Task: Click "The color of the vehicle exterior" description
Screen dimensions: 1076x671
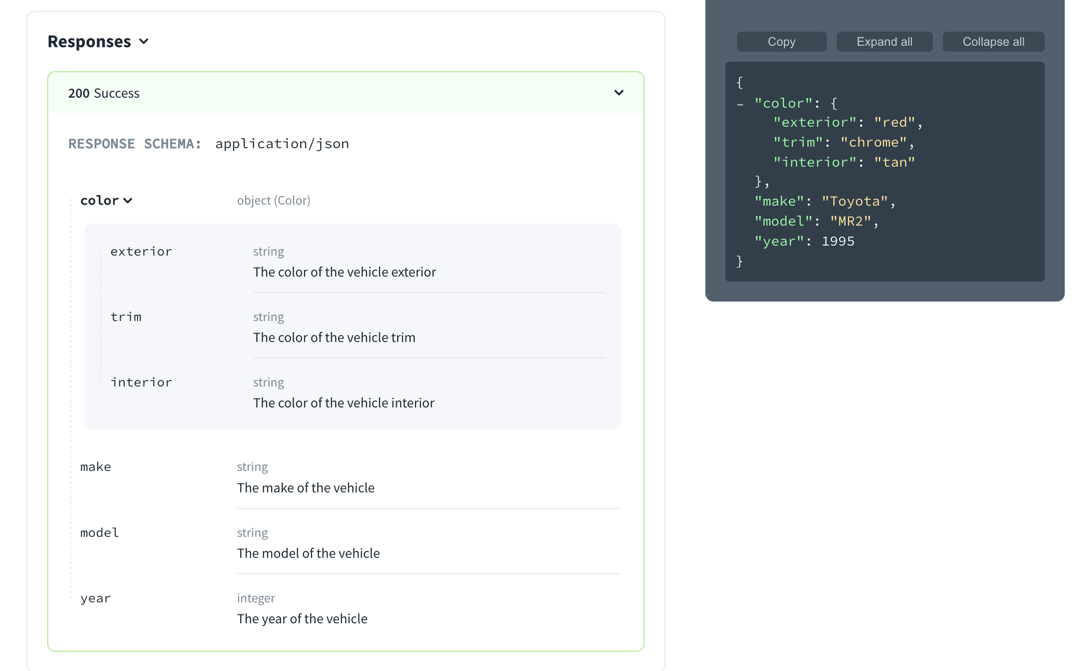Action: (x=344, y=272)
